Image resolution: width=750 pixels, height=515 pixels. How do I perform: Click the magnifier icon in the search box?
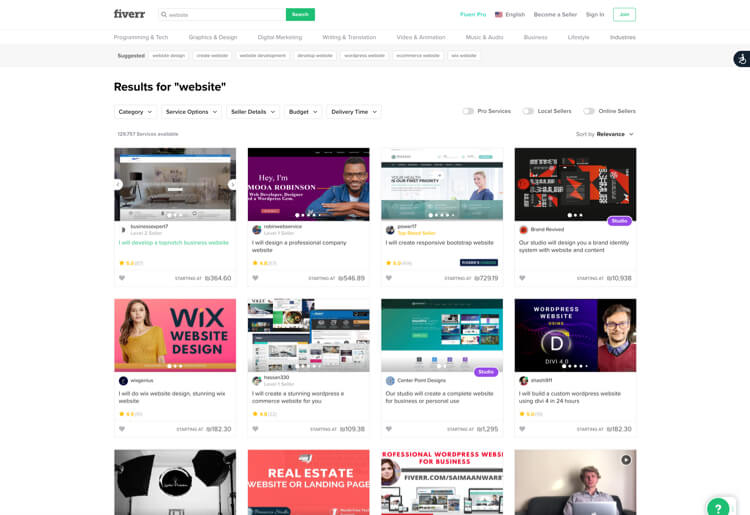click(164, 15)
